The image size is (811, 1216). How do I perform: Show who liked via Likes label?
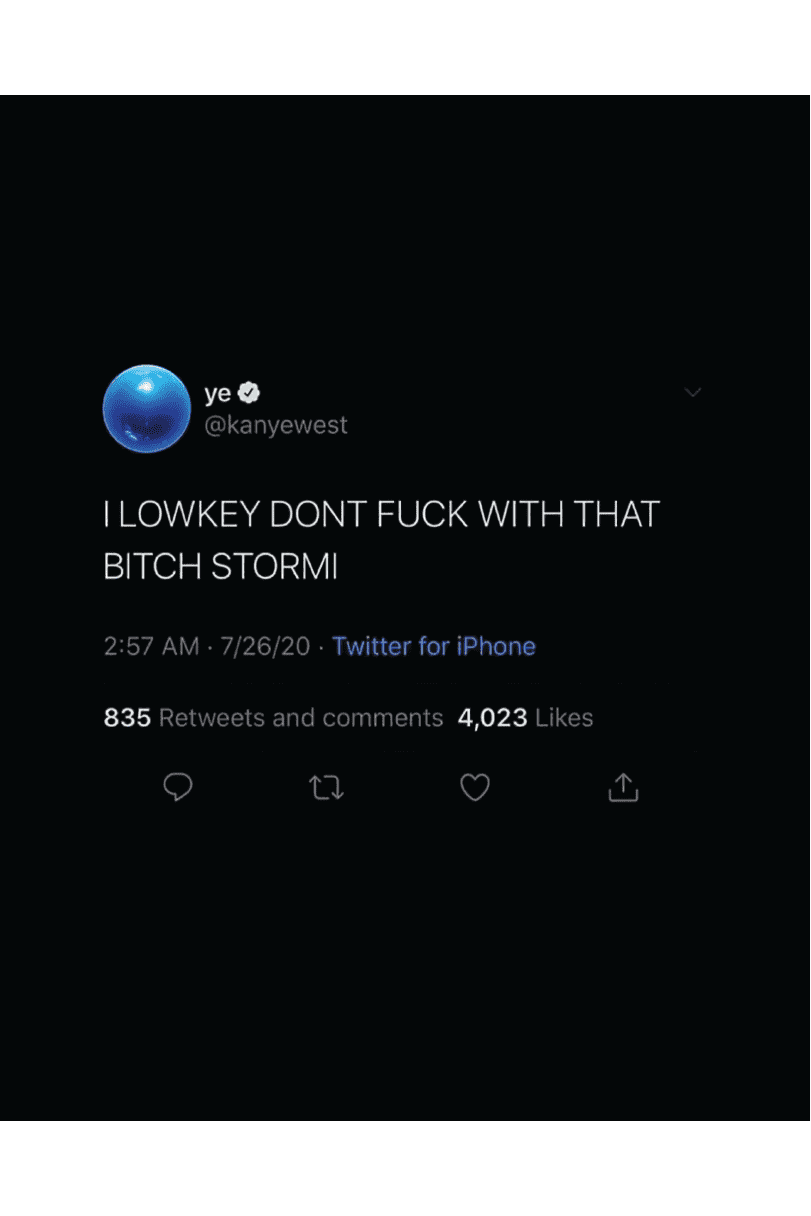point(564,718)
